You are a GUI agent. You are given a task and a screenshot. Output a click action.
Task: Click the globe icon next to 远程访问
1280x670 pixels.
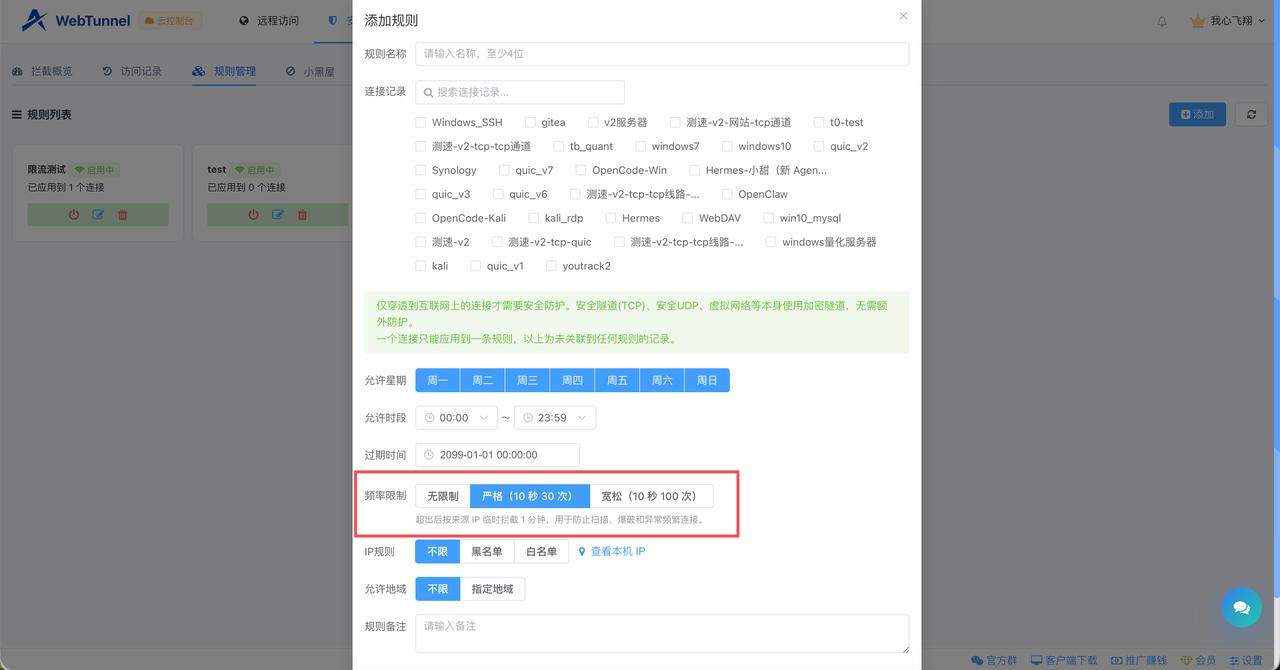pyautogui.click(x=244, y=21)
